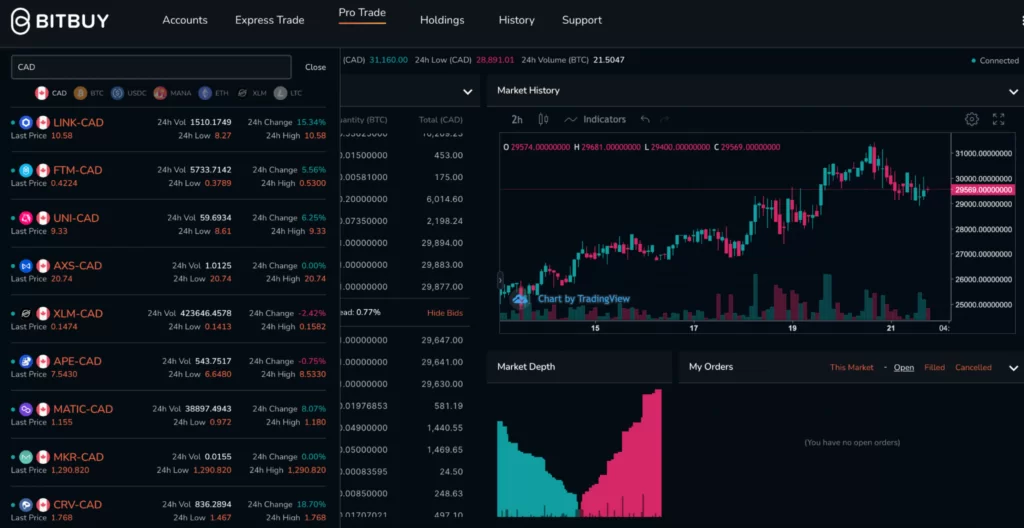This screenshot has height=528, width=1024.
Task: Open the Accounts page
Action: (185, 20)
